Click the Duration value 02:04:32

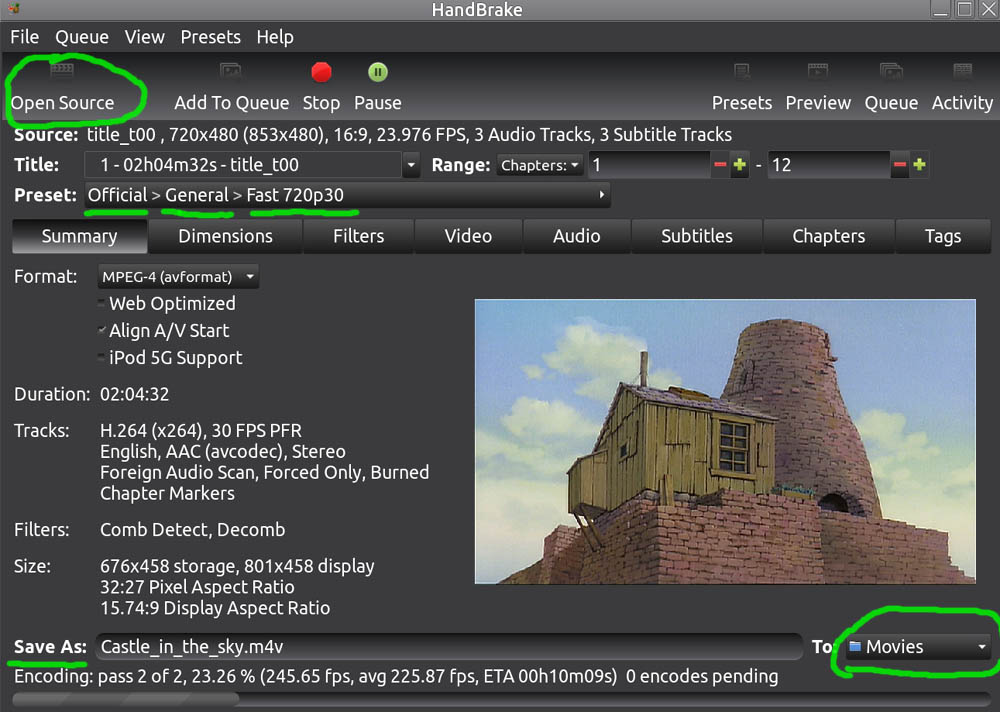135,394
